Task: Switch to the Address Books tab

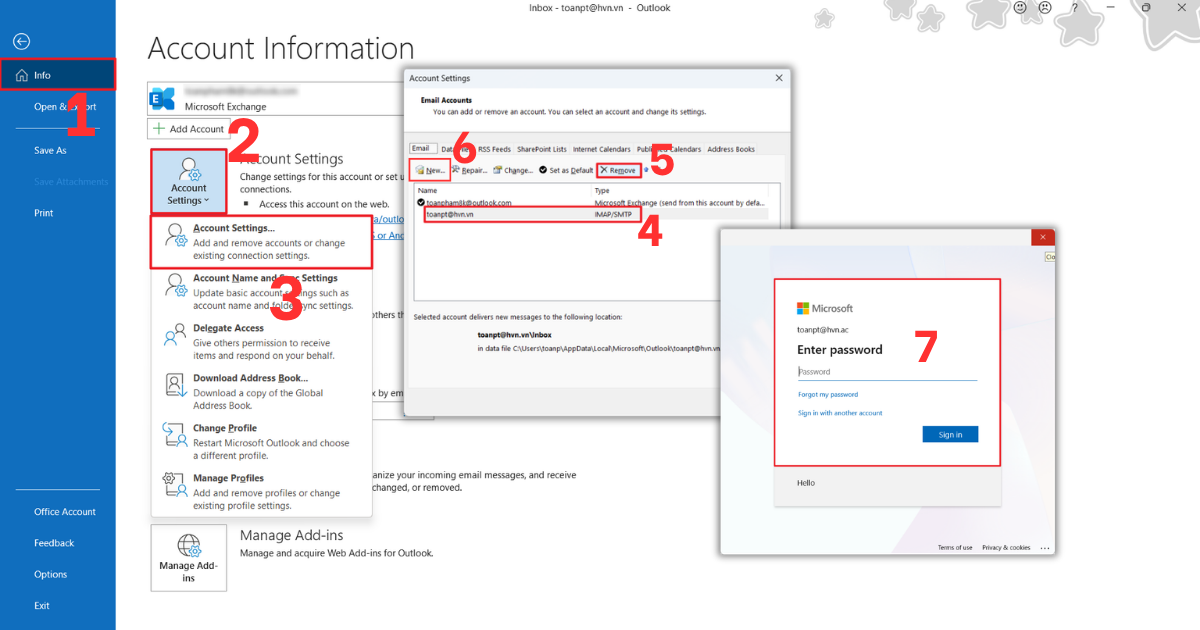Action: click(x=731, y=150)
